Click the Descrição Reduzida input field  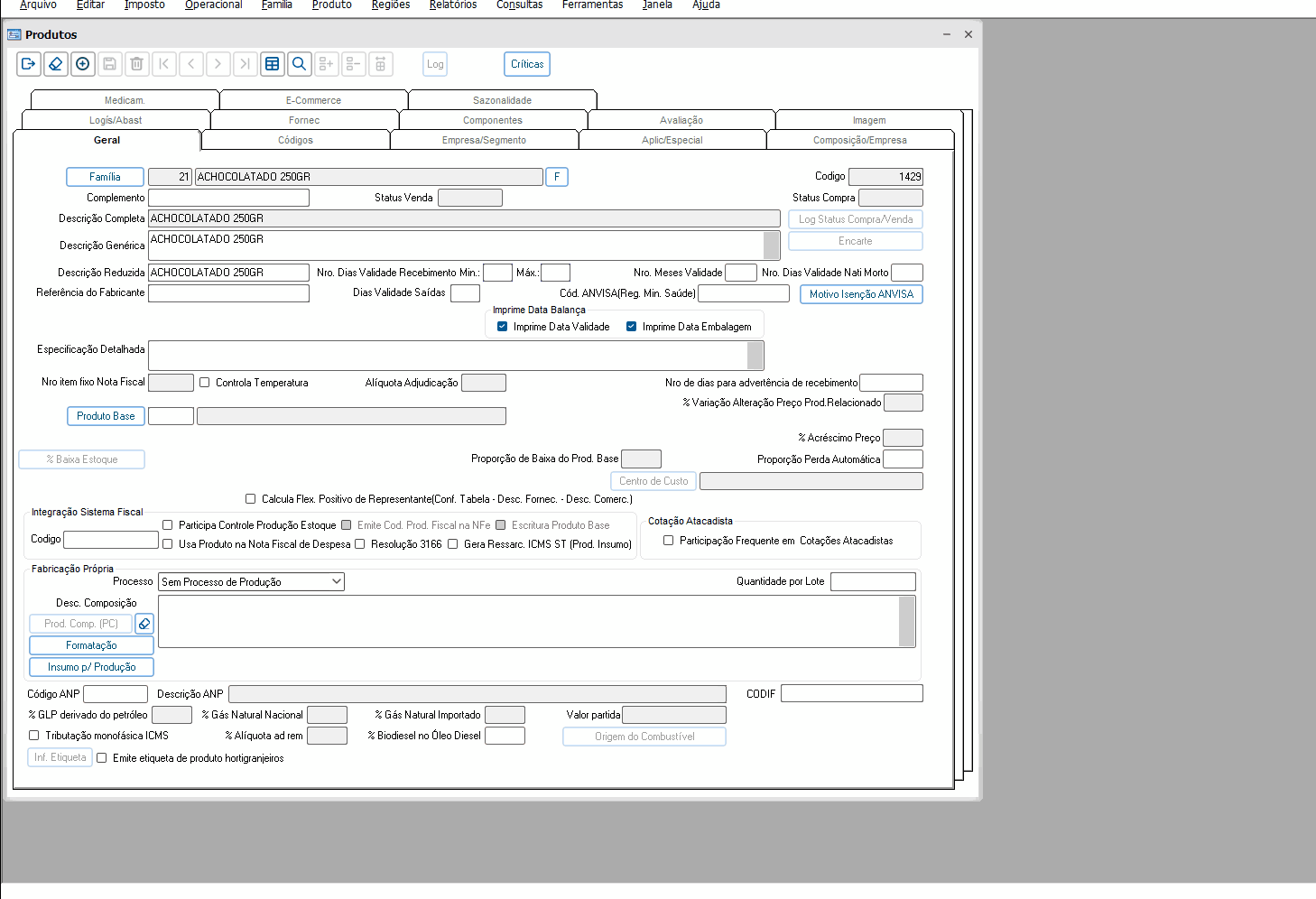pyautogui.click(x=228, y=273)
